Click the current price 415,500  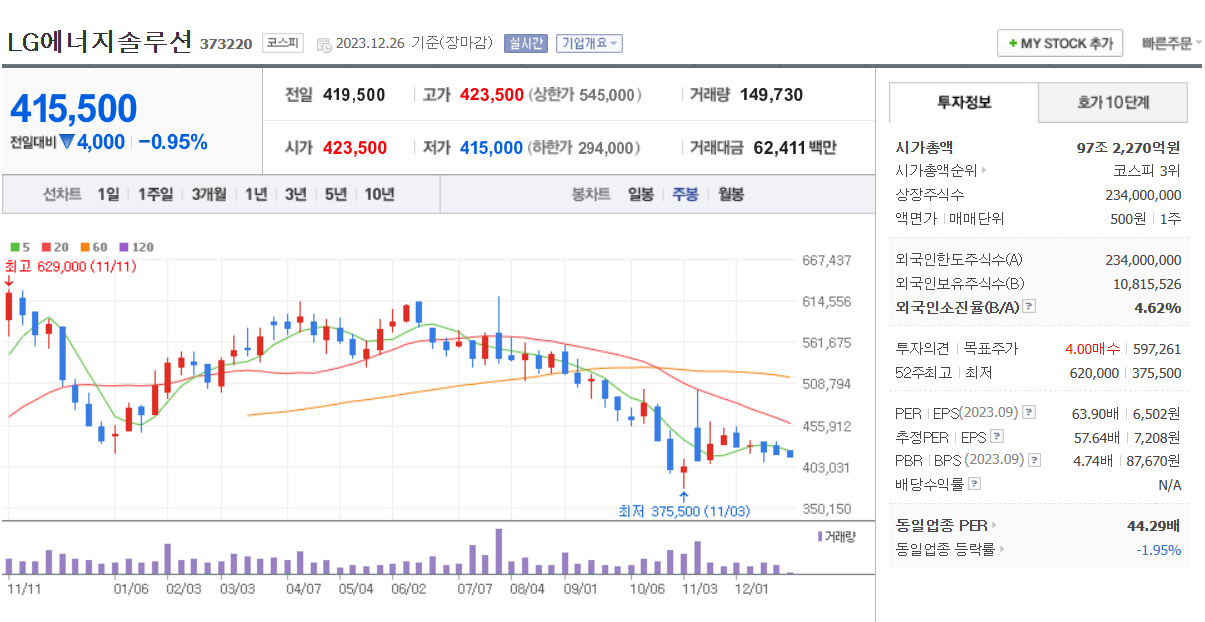(x=73, y=108)
